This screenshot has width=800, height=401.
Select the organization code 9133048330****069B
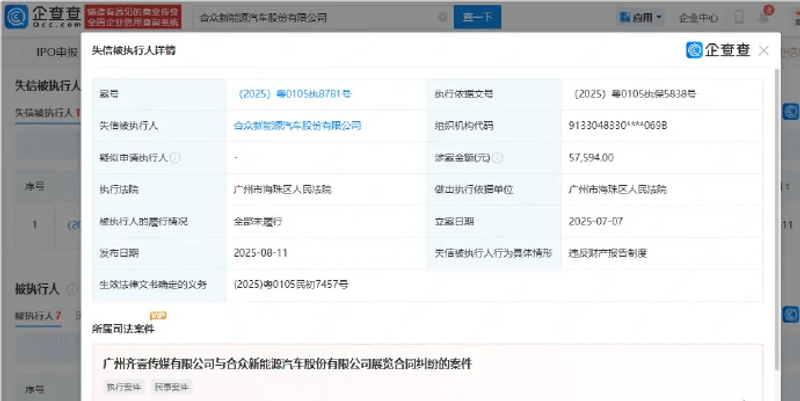tap(617, 126)
